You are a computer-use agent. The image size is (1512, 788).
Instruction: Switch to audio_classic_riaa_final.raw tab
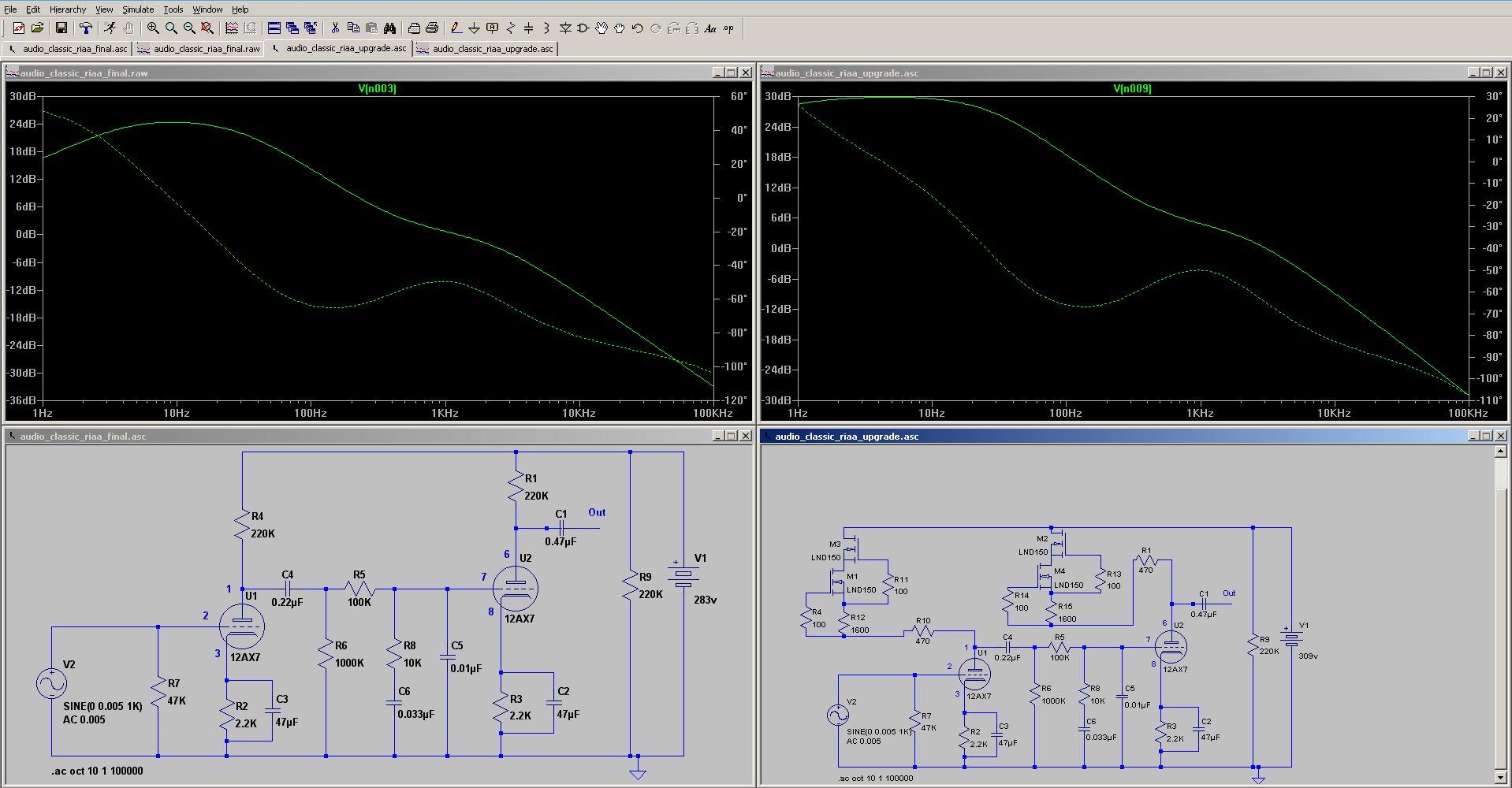[x=199, y=49]
